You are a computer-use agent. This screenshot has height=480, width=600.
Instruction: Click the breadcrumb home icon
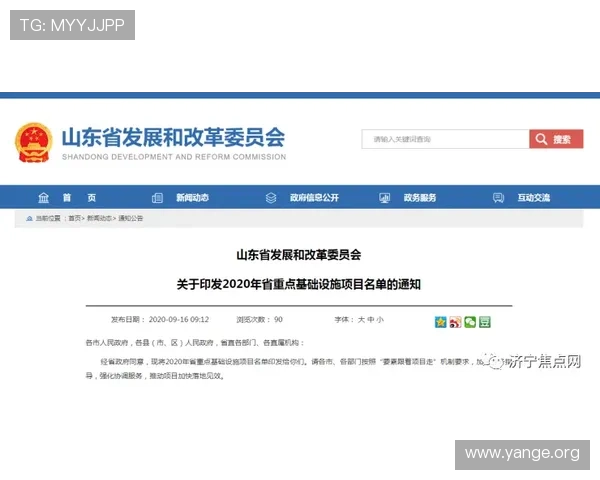[29, 218]
